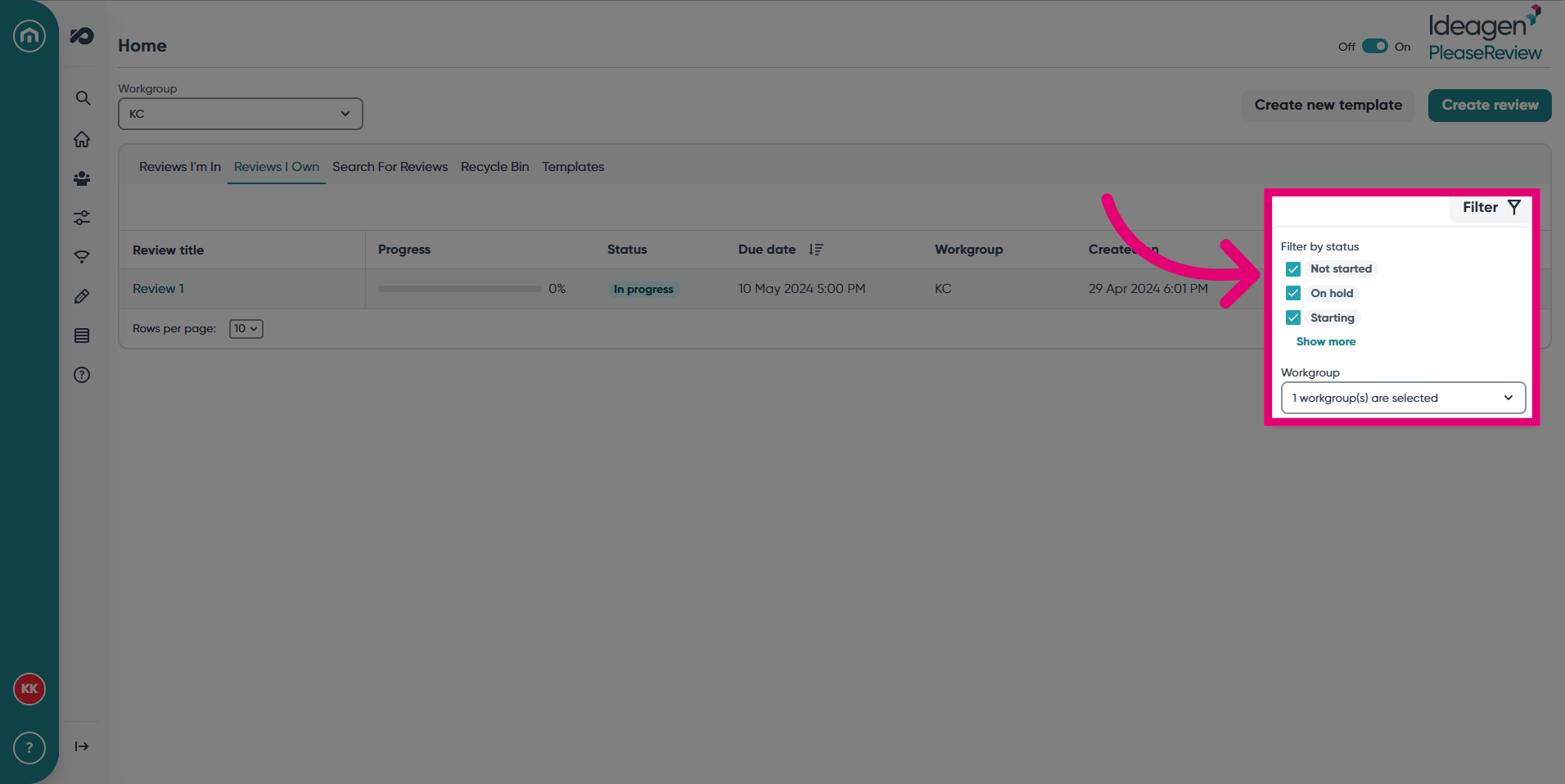Viewport: 1565px width, 784px height.
Task: Click the Review title column header
Action: pyautogui.click(x=169, y=250)
